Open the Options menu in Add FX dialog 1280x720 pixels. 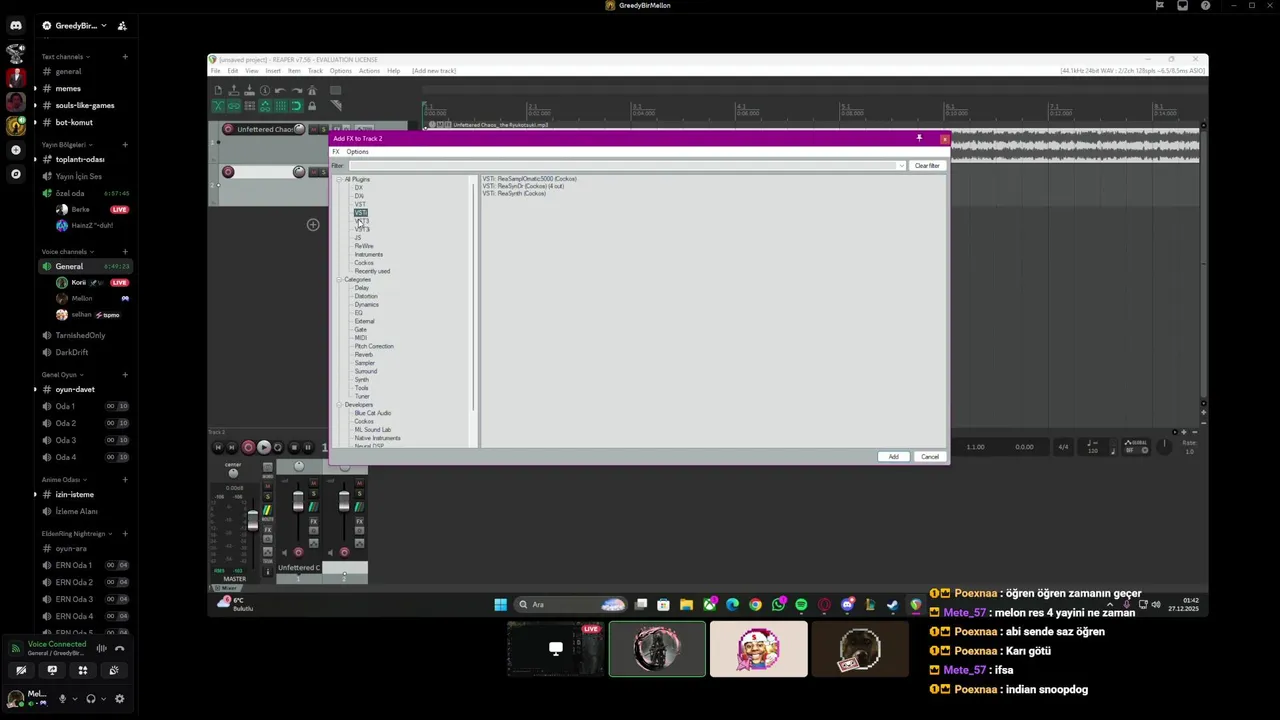[x=357, y=152]
